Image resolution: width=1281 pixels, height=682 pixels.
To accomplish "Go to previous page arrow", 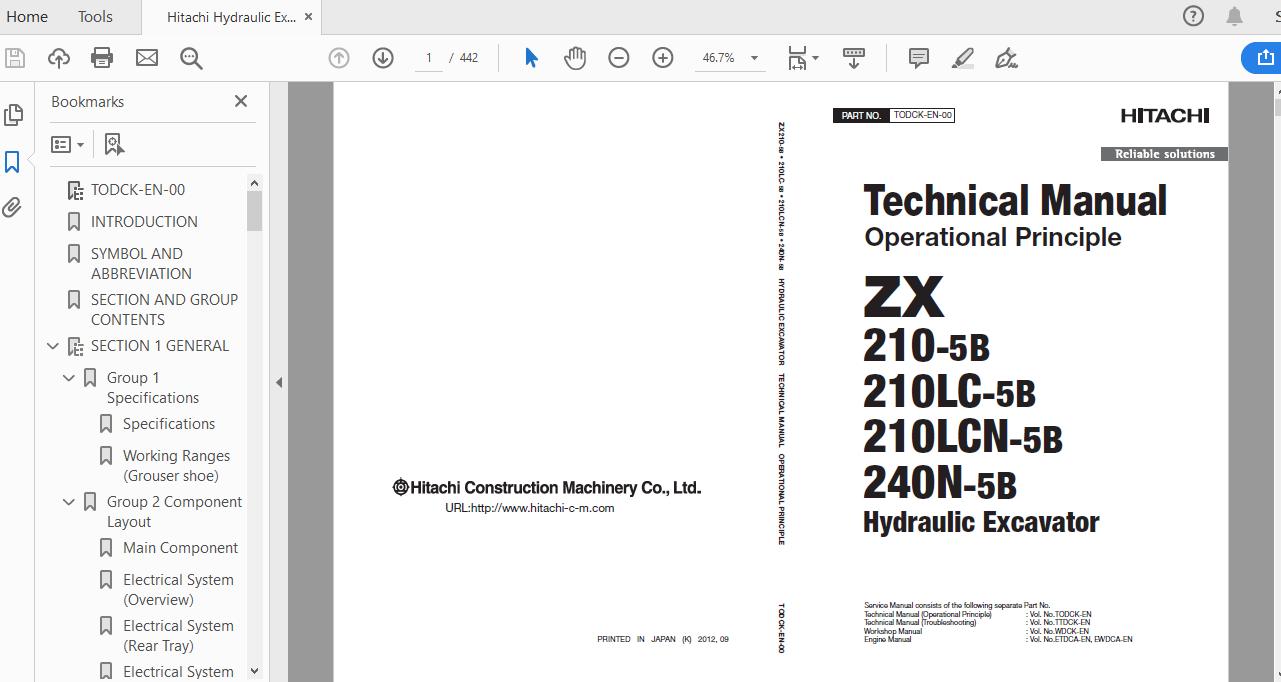I will (x=339, y=58).
